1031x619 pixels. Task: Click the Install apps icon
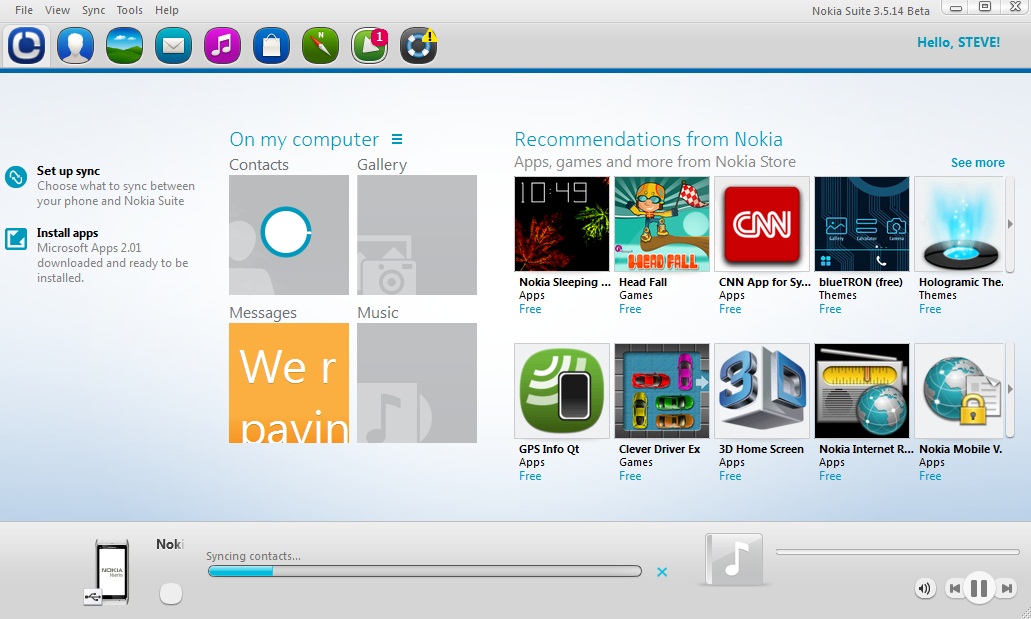click(16, 239)
